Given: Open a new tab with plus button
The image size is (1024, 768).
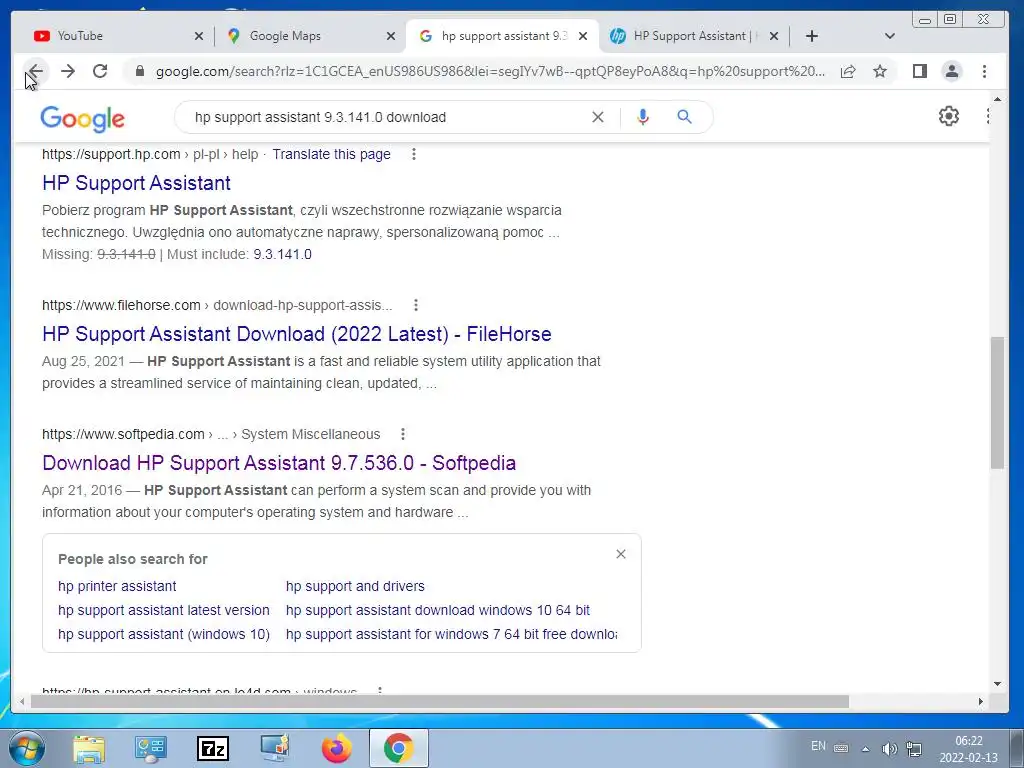Looking at the screenshot, I should coord(811,36).
